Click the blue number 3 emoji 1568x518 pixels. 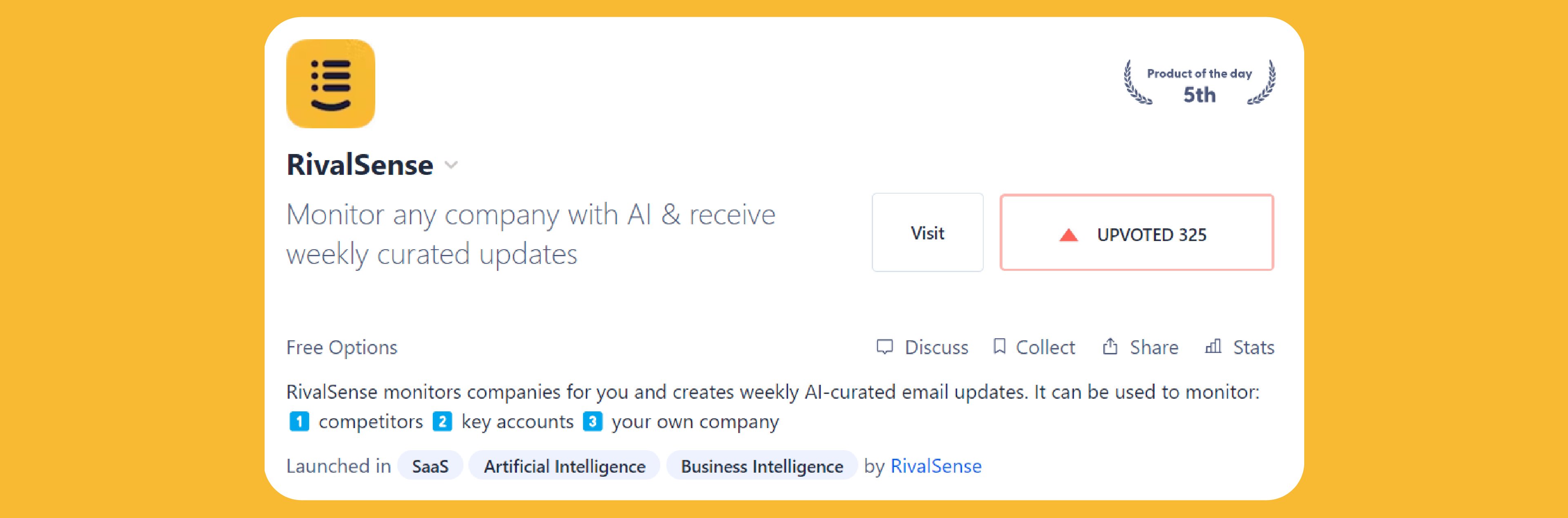pos(592,421)
